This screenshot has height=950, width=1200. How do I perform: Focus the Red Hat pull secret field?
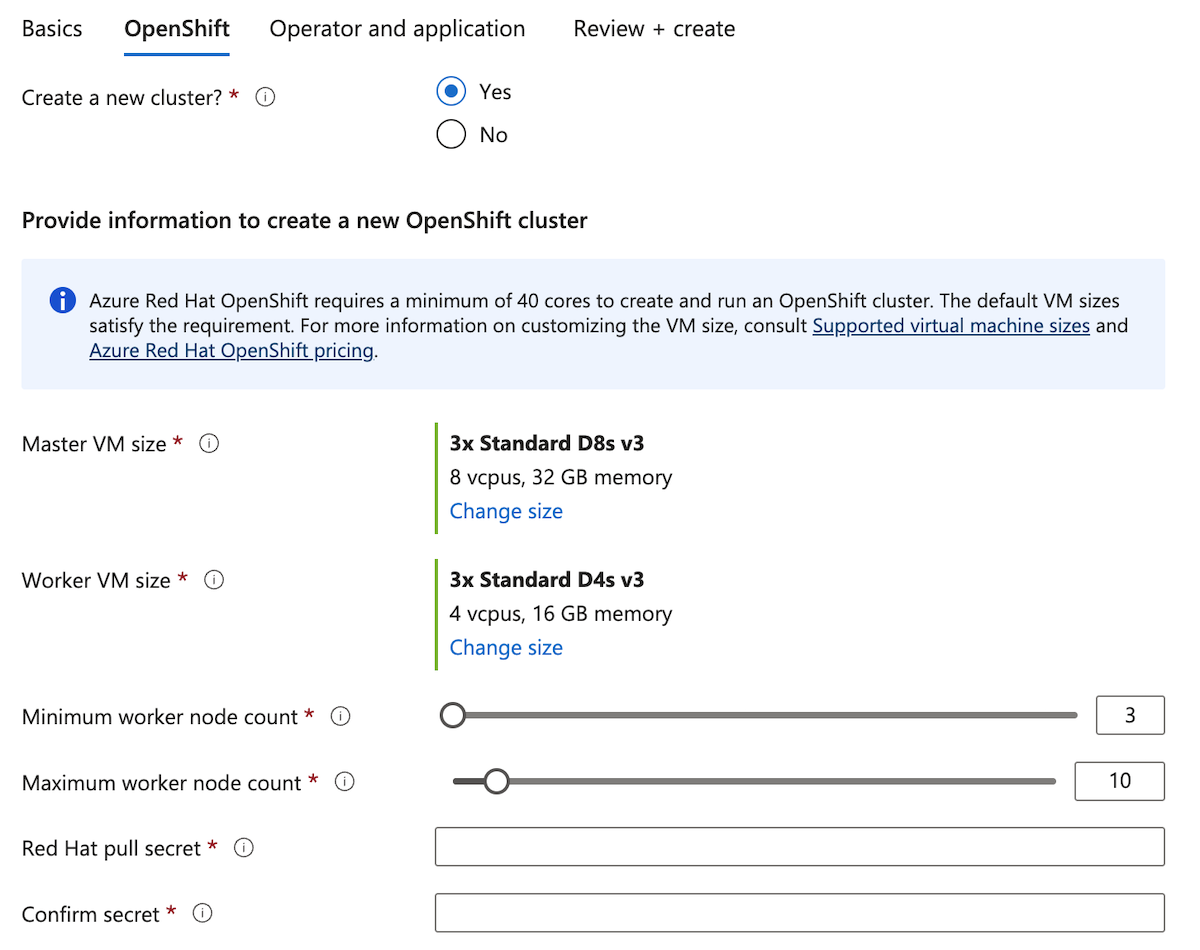click(800, 847)
